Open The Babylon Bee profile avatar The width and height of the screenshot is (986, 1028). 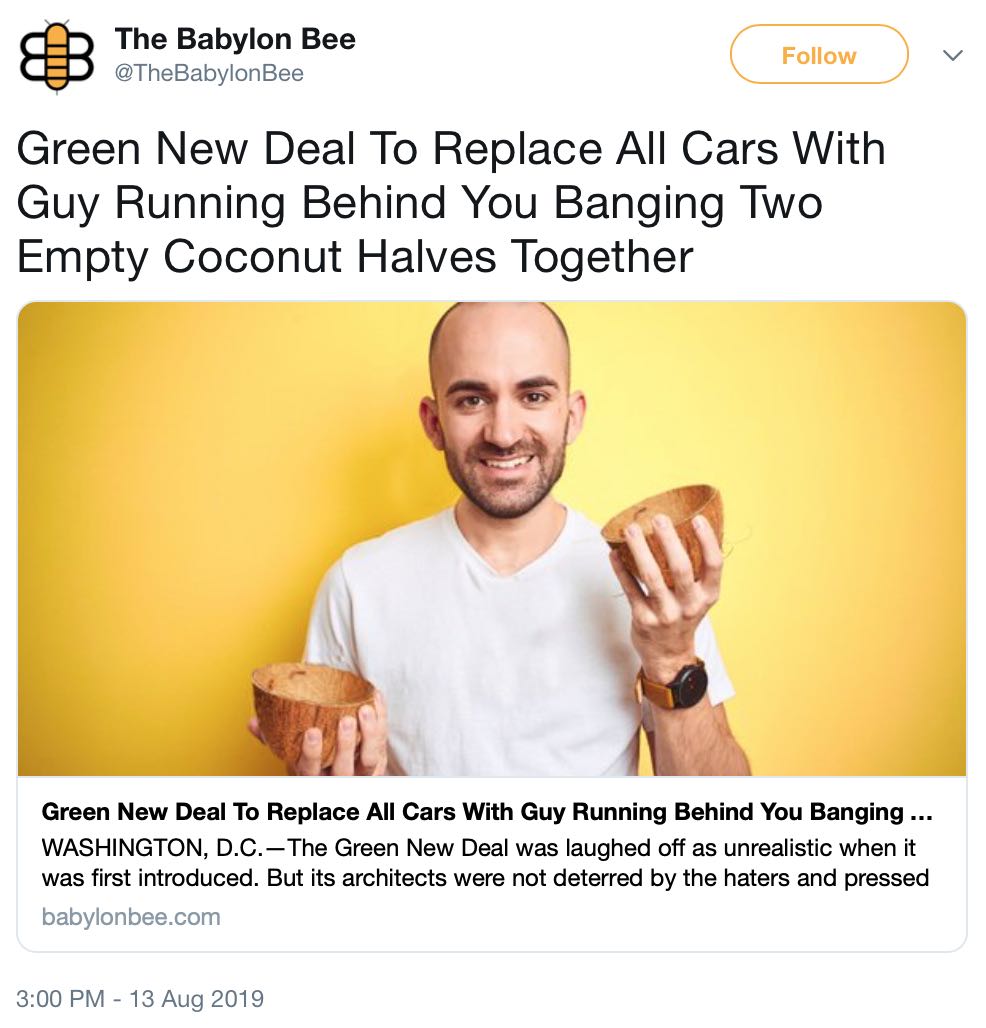click(56, 56)
